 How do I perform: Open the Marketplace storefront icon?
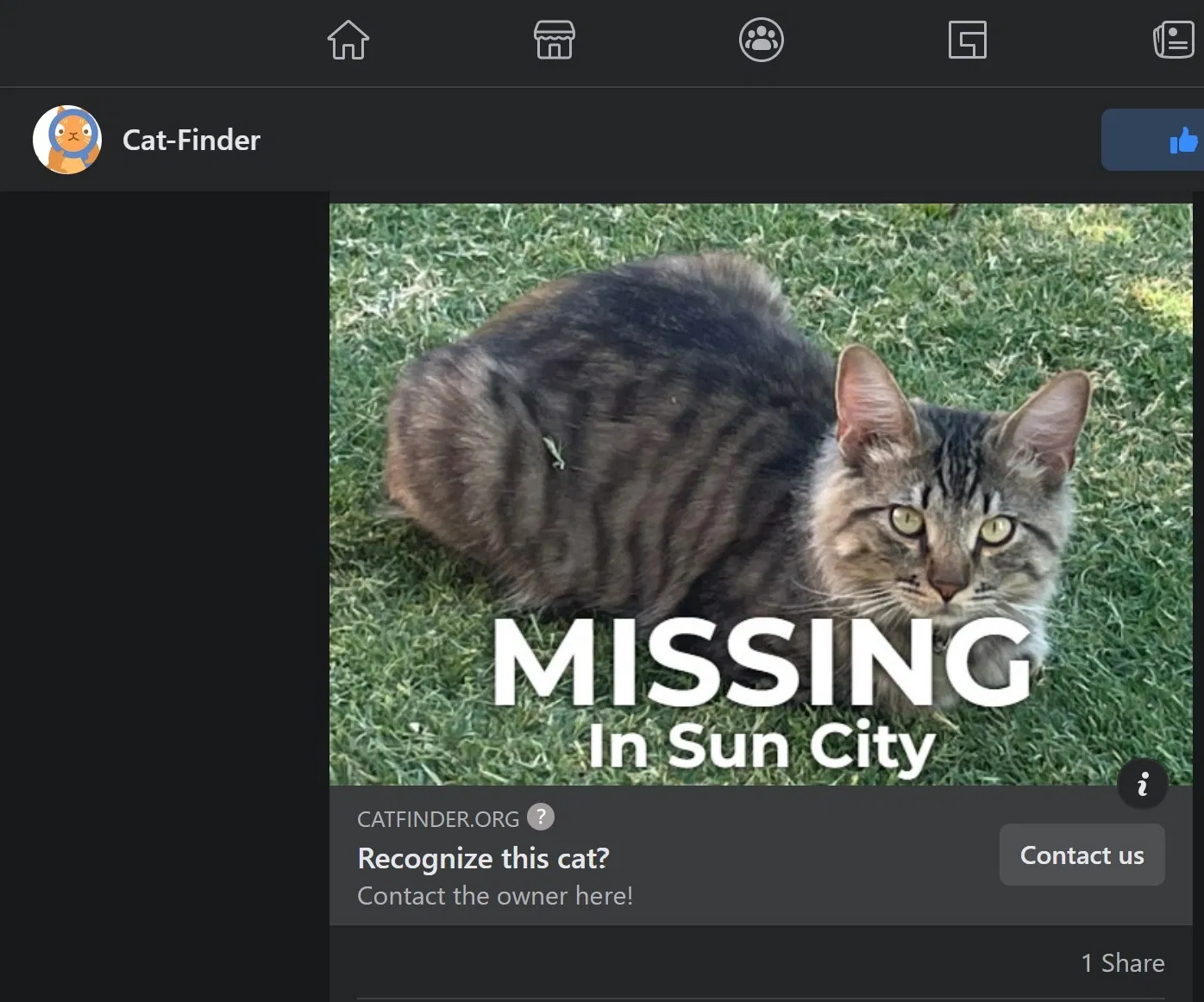point(555,40)
